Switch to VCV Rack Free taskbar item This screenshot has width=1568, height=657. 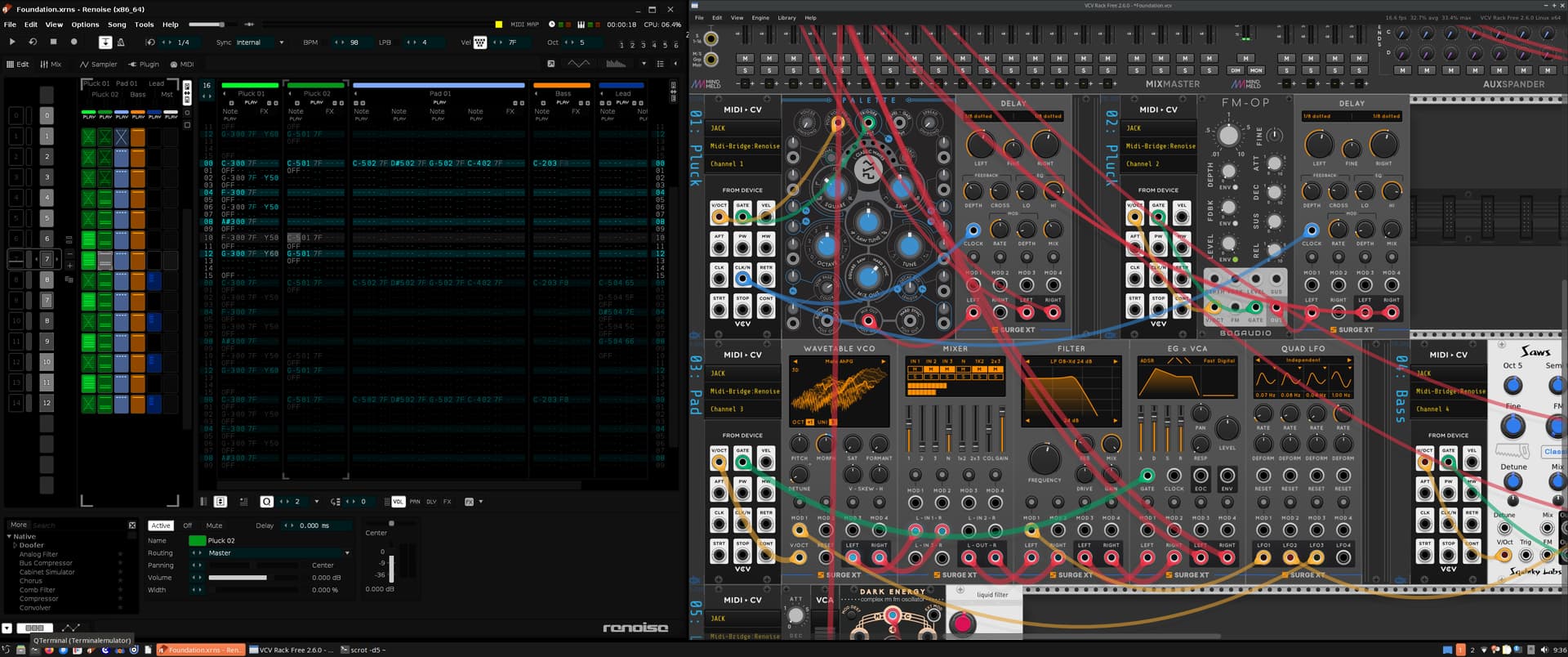click(291, 650)
